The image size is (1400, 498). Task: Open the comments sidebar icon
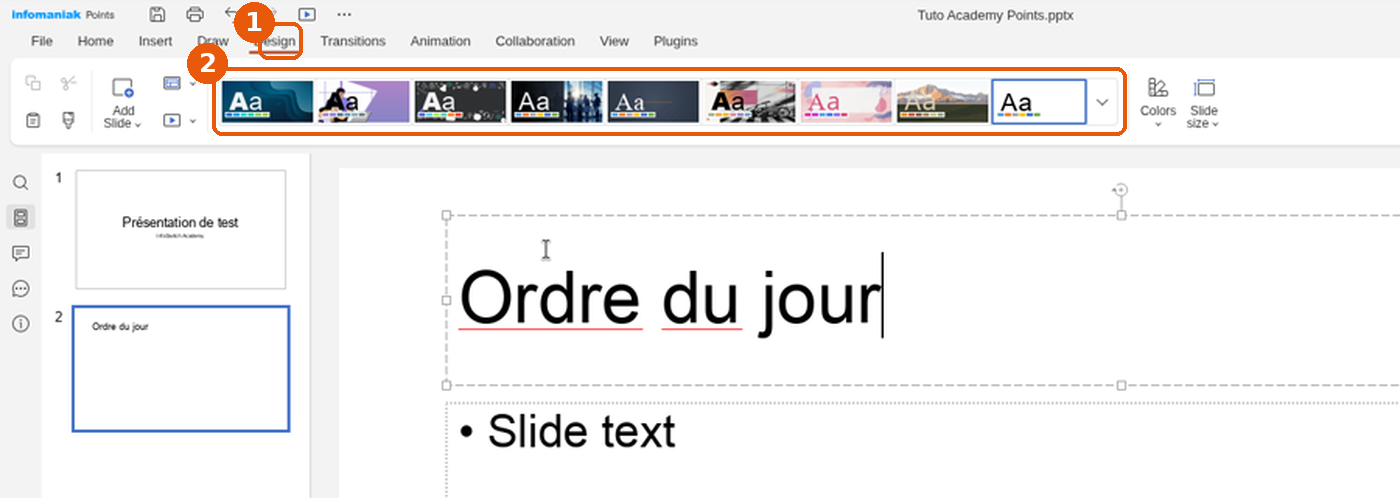20,253
